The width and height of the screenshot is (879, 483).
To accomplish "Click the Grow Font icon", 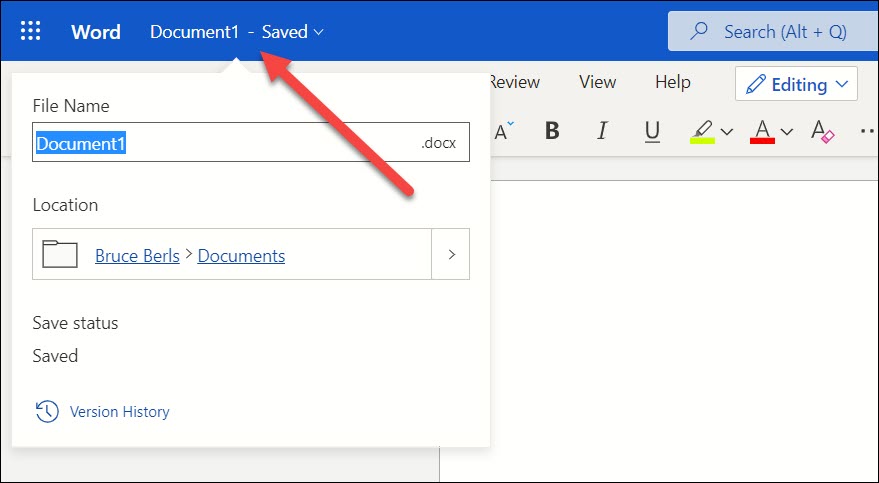I will 503,131.
